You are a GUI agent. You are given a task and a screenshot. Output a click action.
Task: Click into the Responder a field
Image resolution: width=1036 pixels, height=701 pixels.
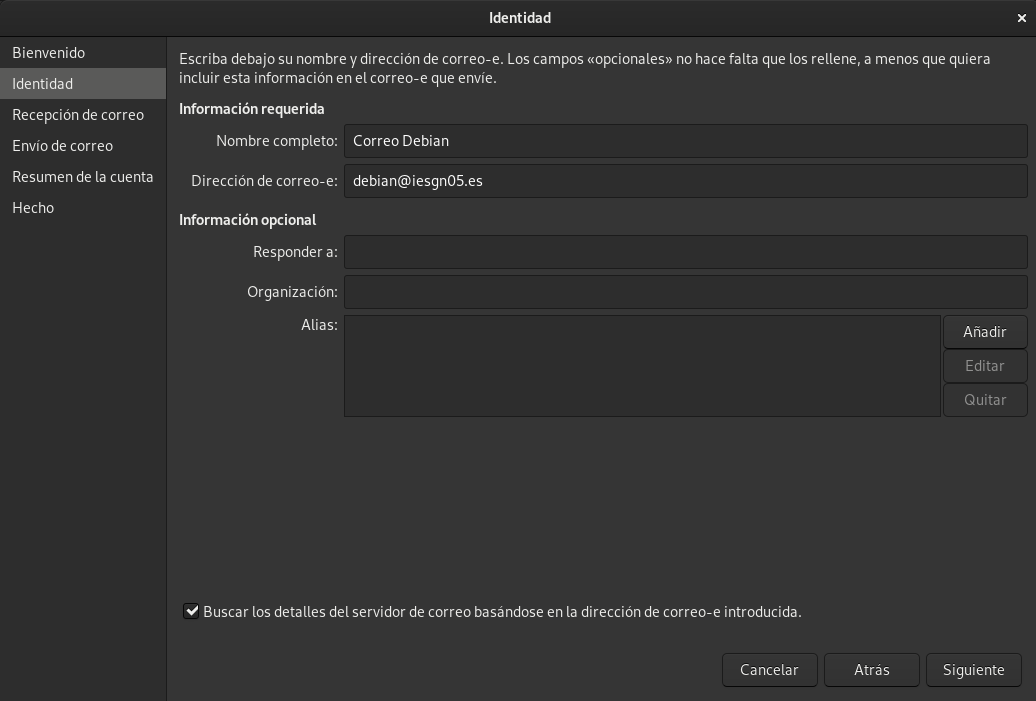[685, 252]
